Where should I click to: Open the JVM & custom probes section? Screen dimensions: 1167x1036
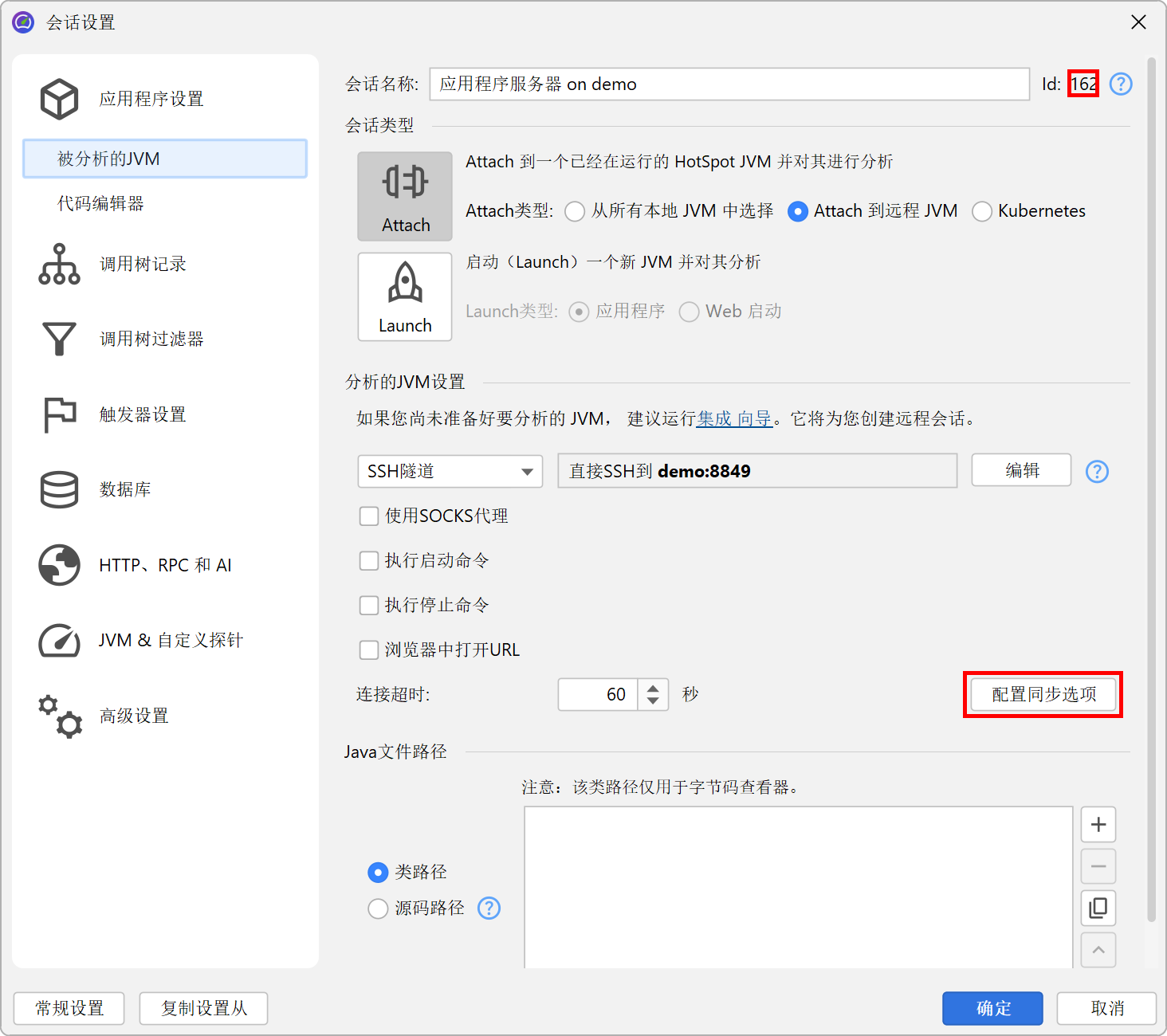coord(170,640)
